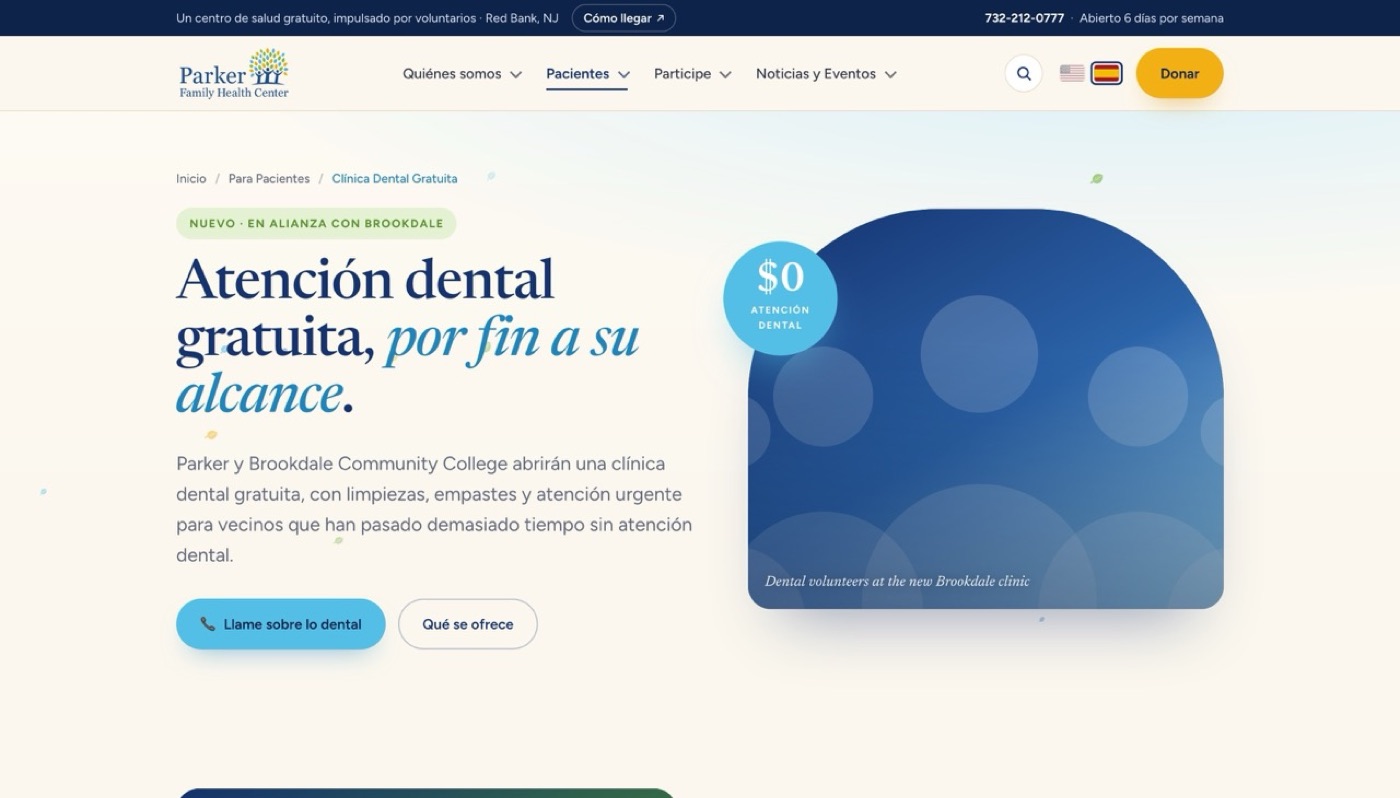Expand the Participe menu chevron
The width and height of the screenshot is (1400, 798).
tap(725, 74)
